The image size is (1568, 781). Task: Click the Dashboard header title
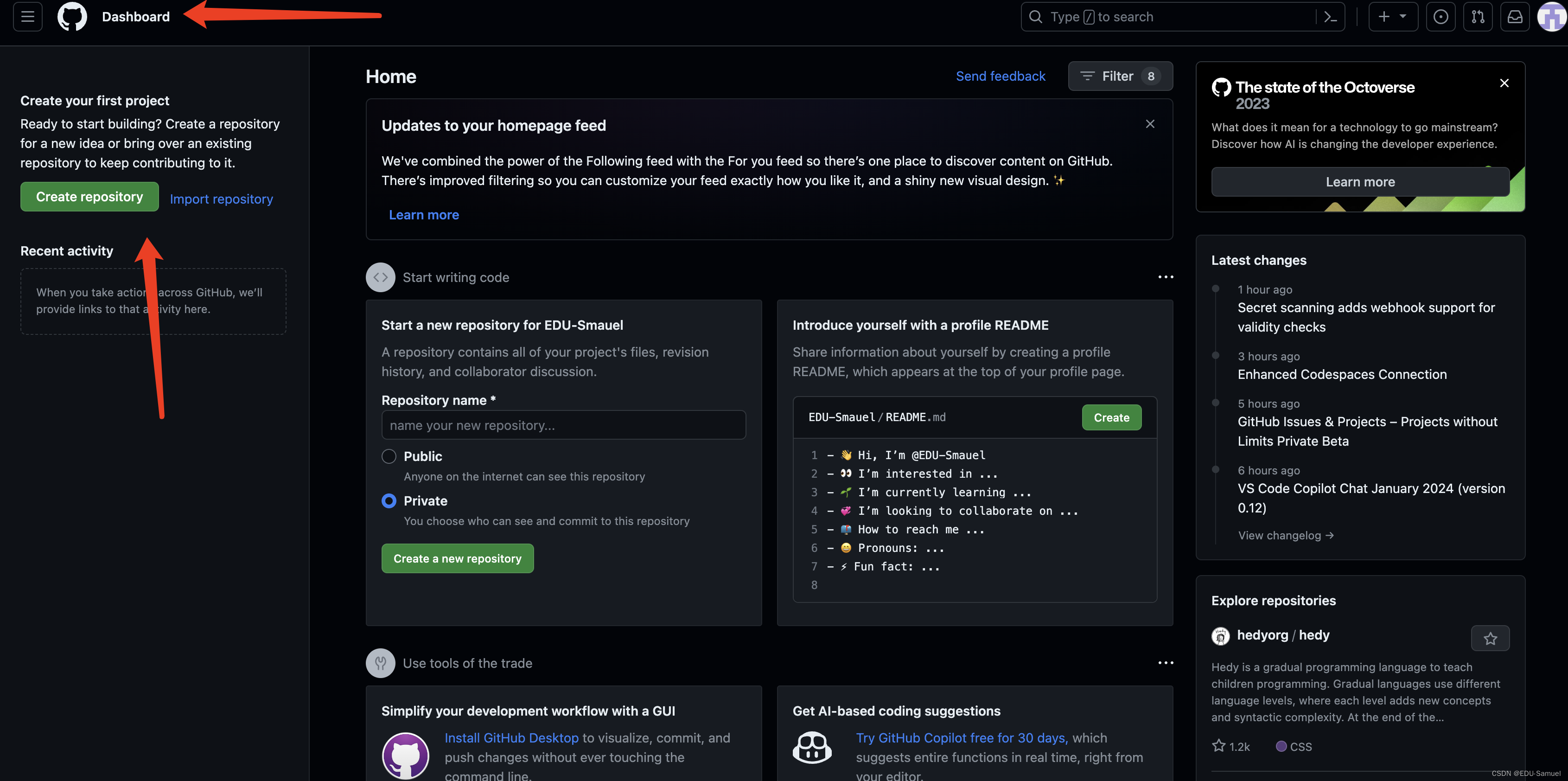point(136,17)
